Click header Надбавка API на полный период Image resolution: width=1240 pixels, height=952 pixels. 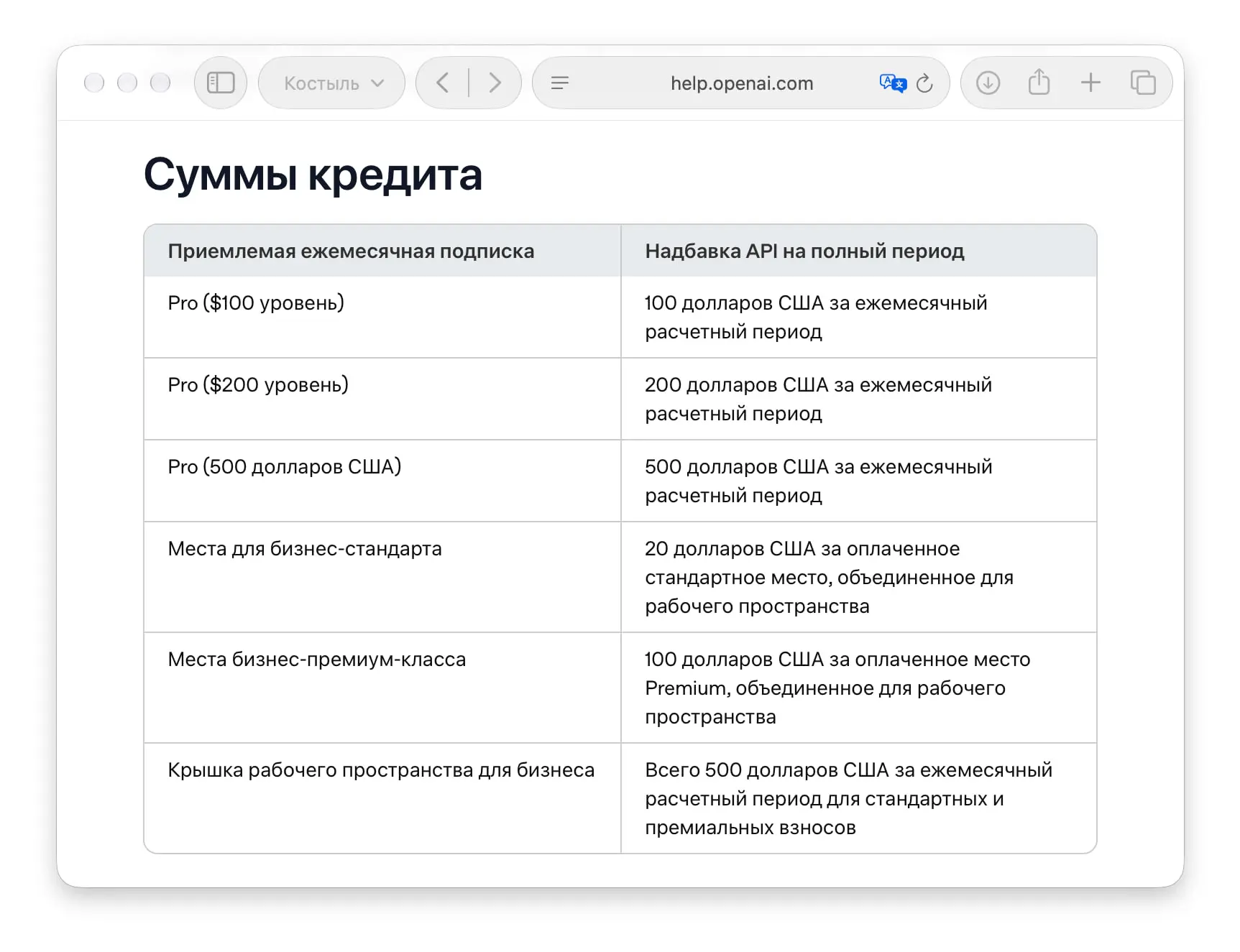859,251
